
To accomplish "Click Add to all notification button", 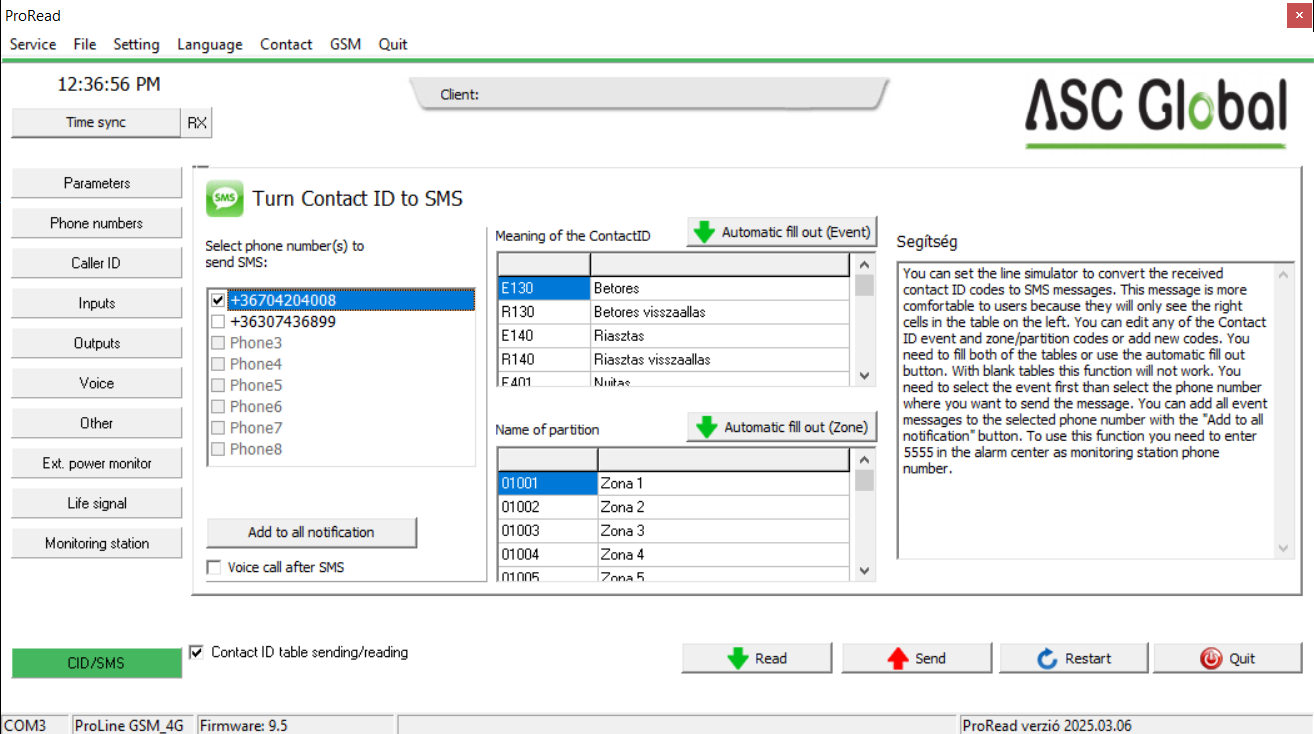I will 311,532.
